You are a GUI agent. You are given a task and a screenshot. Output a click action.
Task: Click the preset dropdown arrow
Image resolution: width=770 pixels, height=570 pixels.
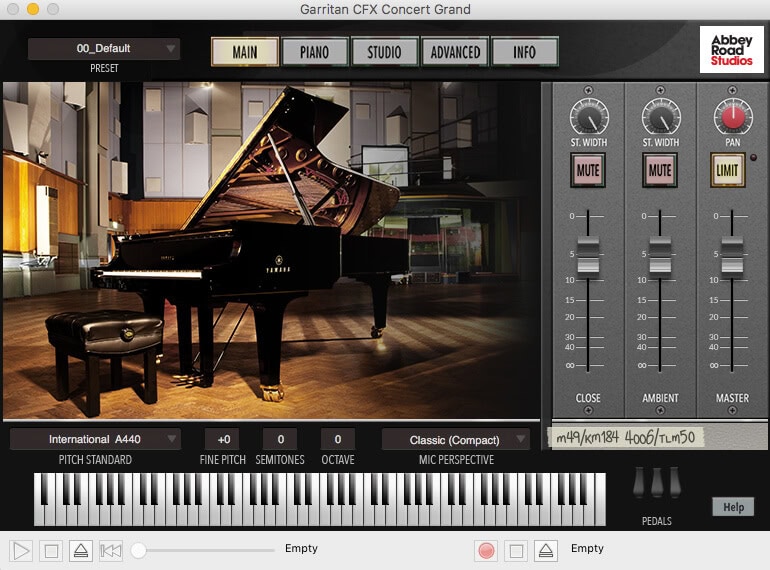pyautogui.click(x=170, y=49)
